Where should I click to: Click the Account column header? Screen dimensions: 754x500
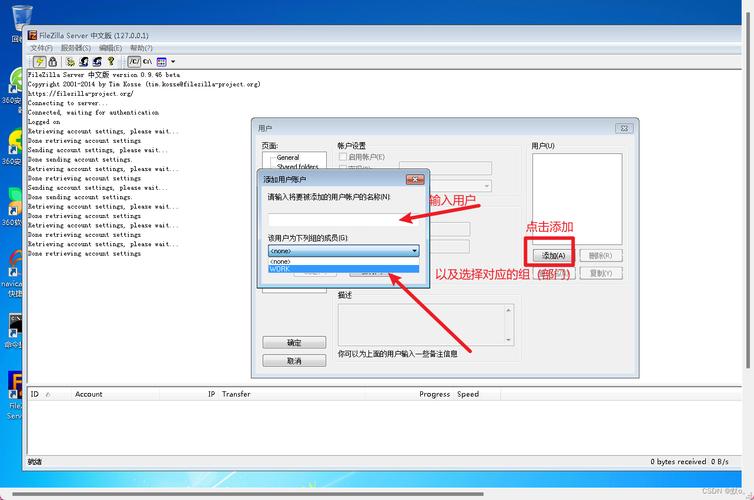(x=88, y=394)
